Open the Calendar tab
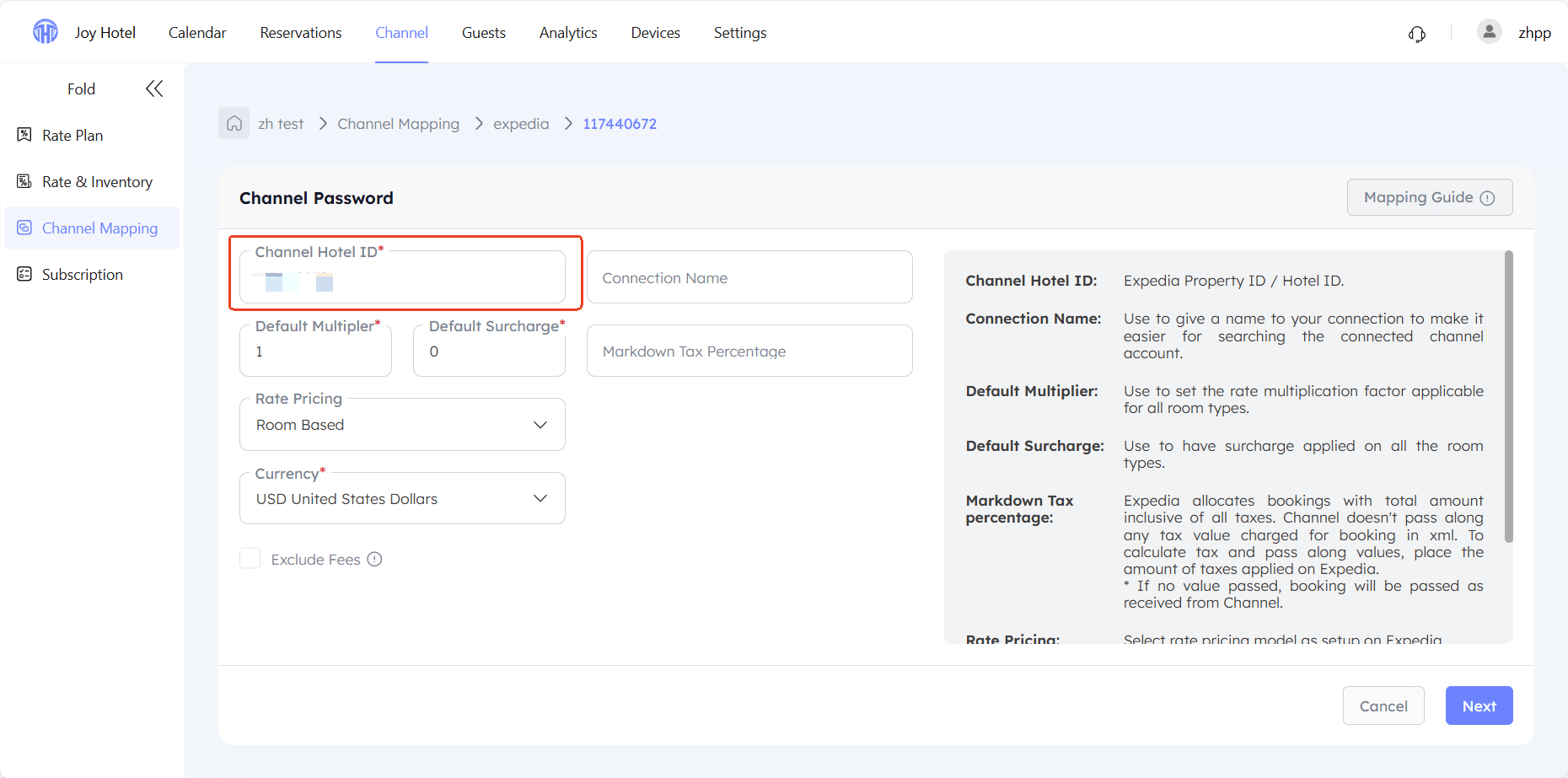 tap(197, 33)
